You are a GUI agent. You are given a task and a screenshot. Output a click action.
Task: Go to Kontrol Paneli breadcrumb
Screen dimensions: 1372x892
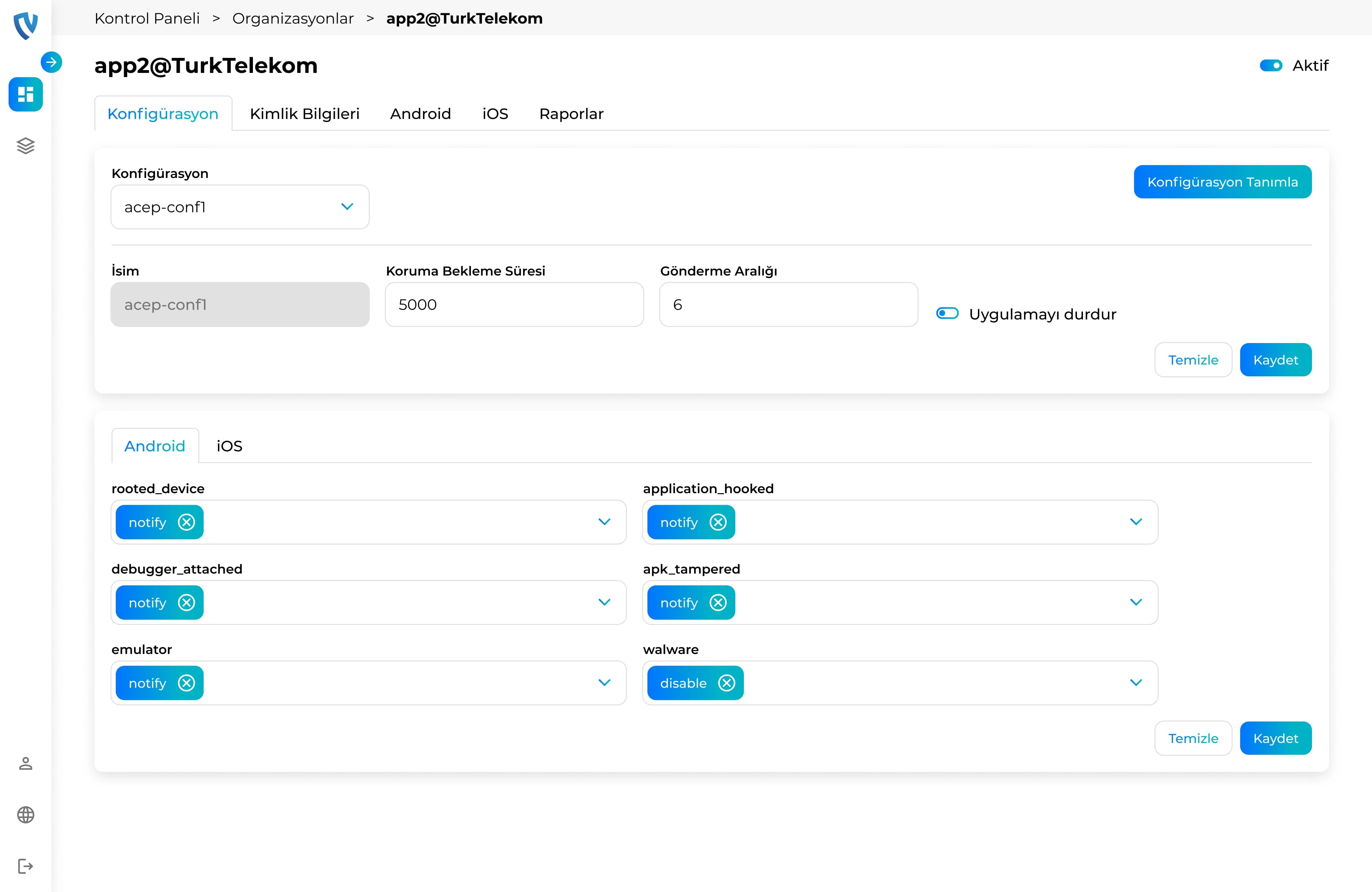pyautogui.click(x=147, y=19)
